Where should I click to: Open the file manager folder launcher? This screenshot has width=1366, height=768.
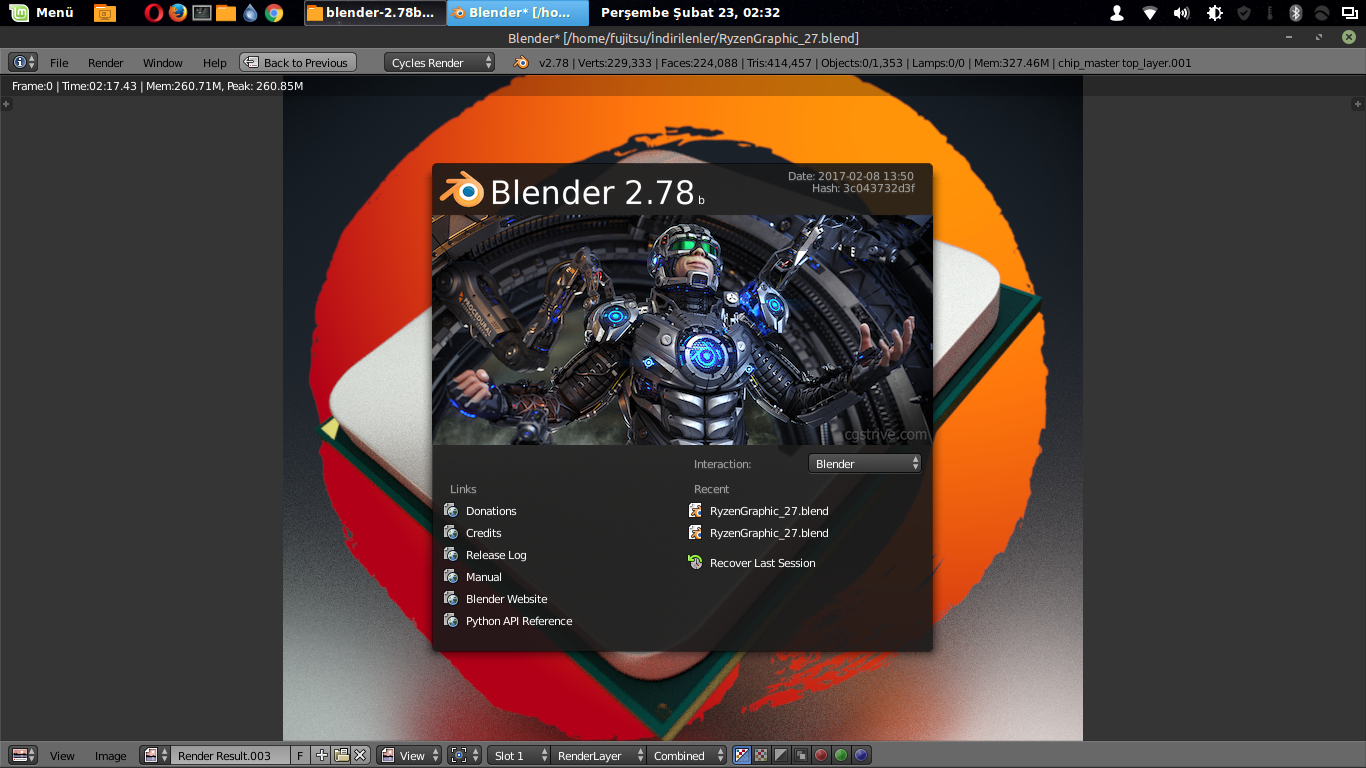point(226,13)
